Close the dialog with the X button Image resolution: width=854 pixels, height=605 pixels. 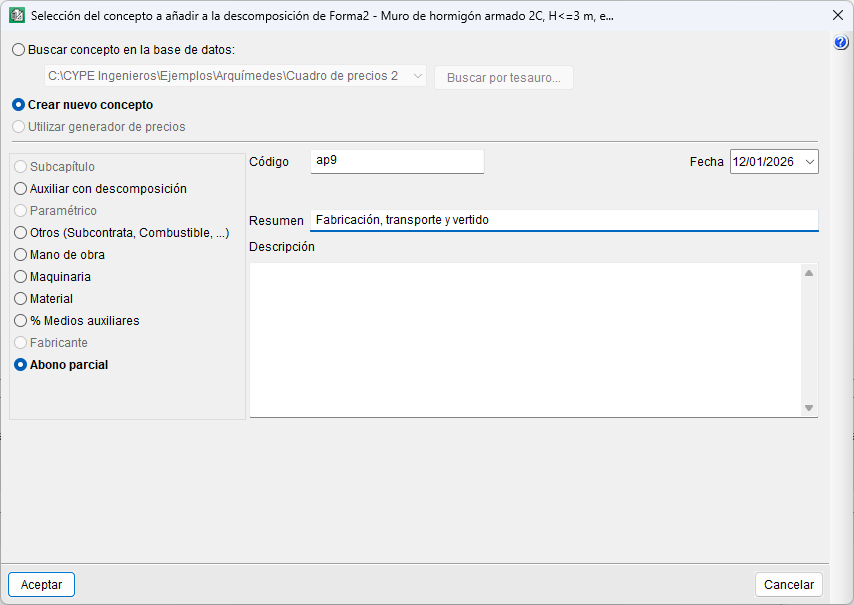(837, 16)
